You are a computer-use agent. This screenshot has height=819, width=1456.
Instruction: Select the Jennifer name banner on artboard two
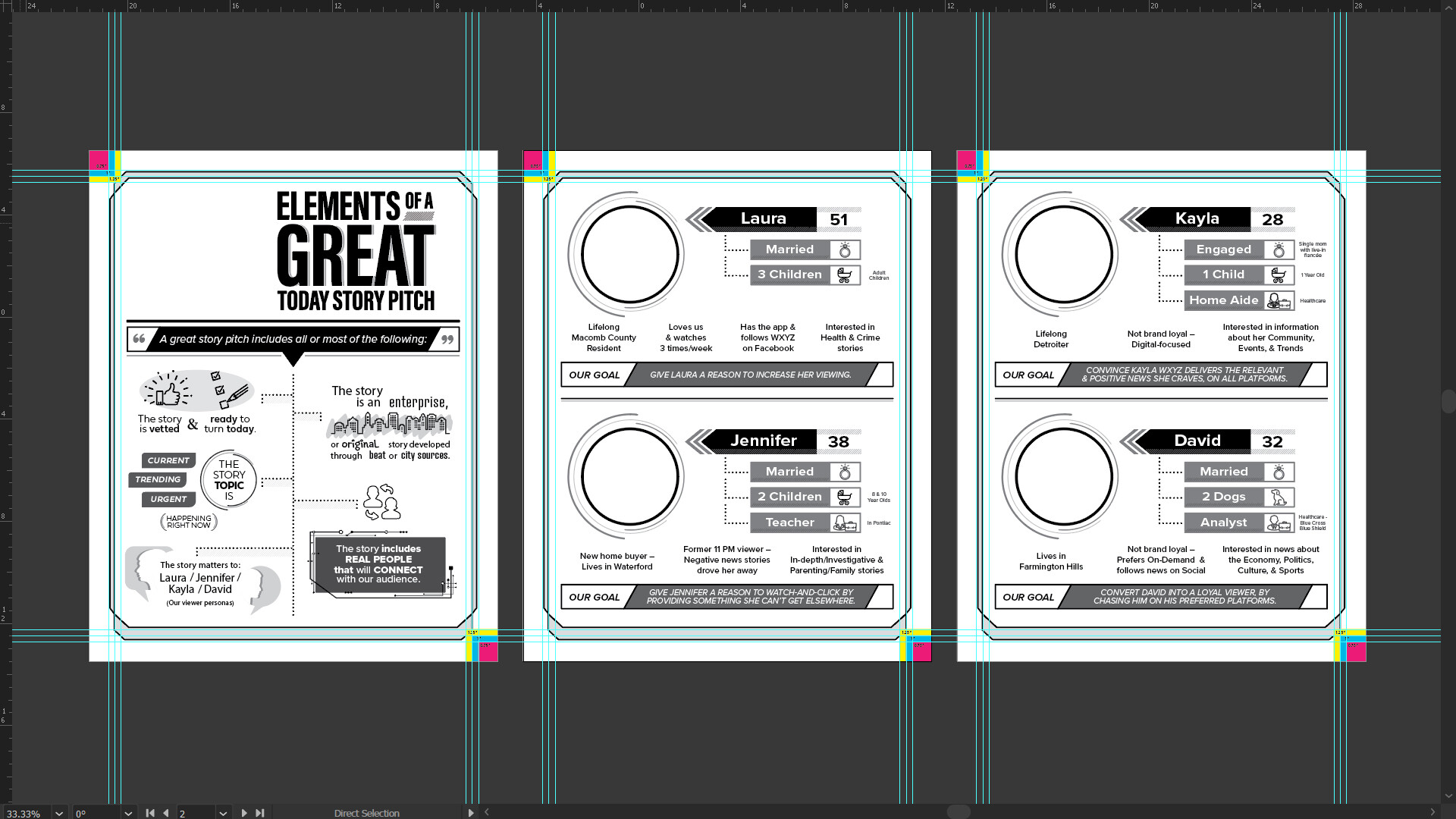[x=762, y=441]
